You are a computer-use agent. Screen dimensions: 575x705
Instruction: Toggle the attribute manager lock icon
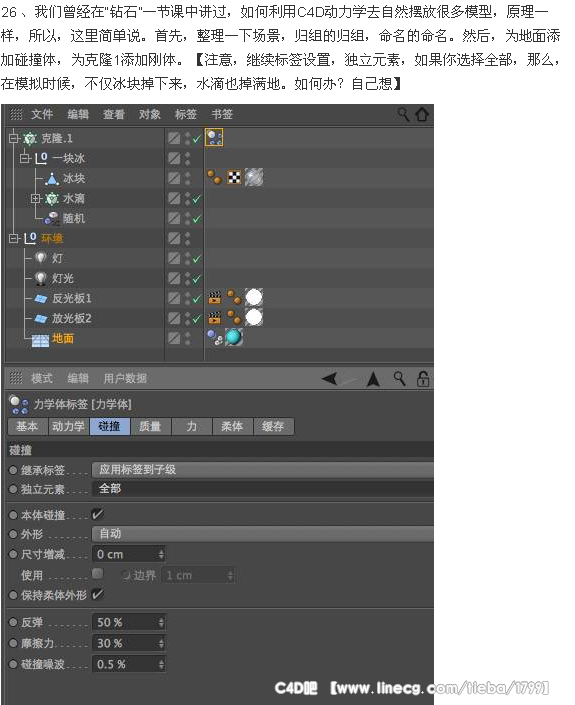[423, 379]
